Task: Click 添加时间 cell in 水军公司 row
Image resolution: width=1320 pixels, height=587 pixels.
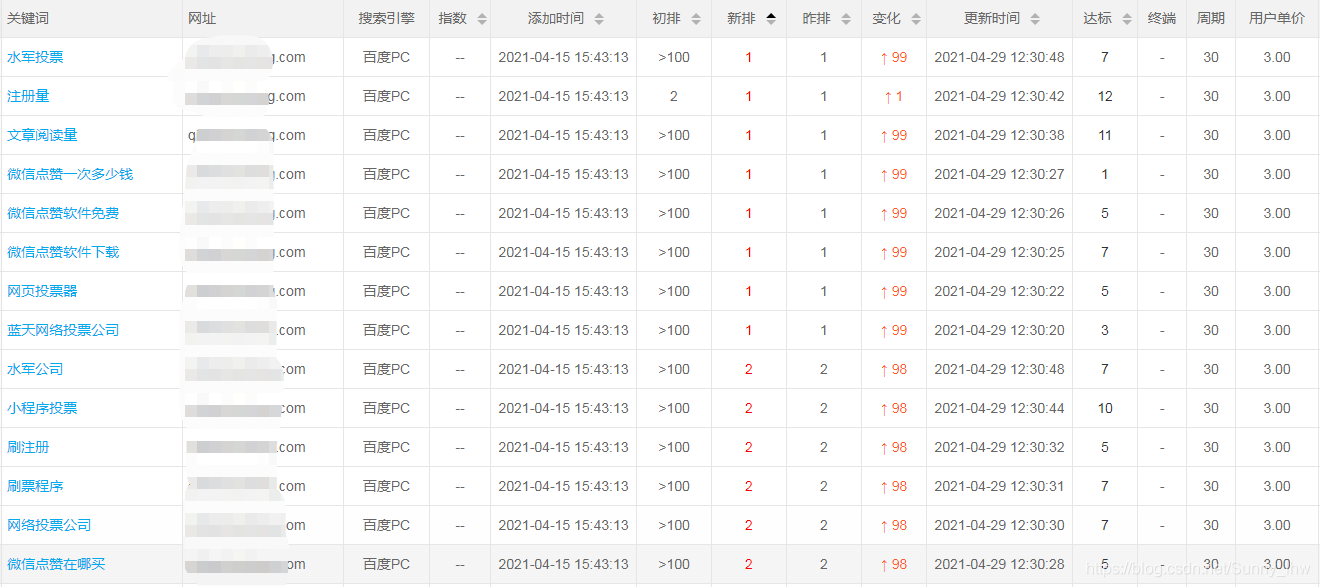Action: [x=563, y=369]
